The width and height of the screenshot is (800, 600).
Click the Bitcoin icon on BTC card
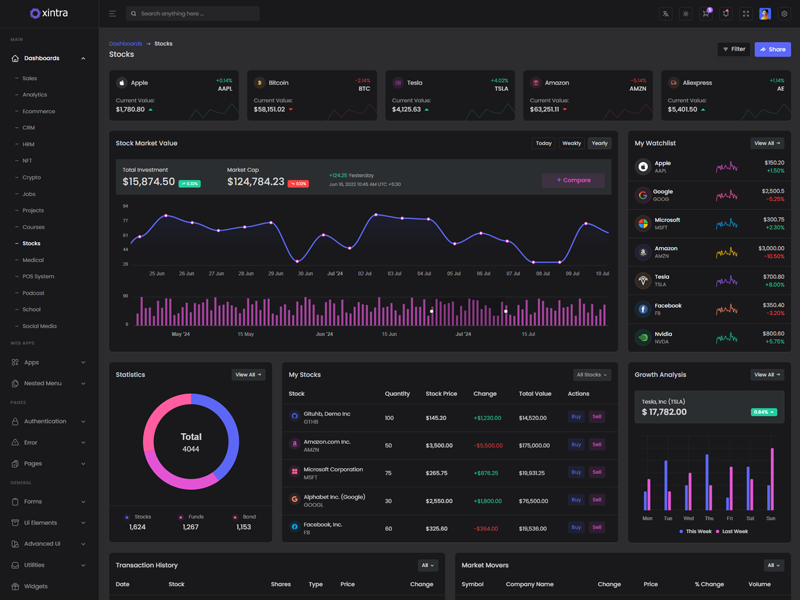point(259,83)
